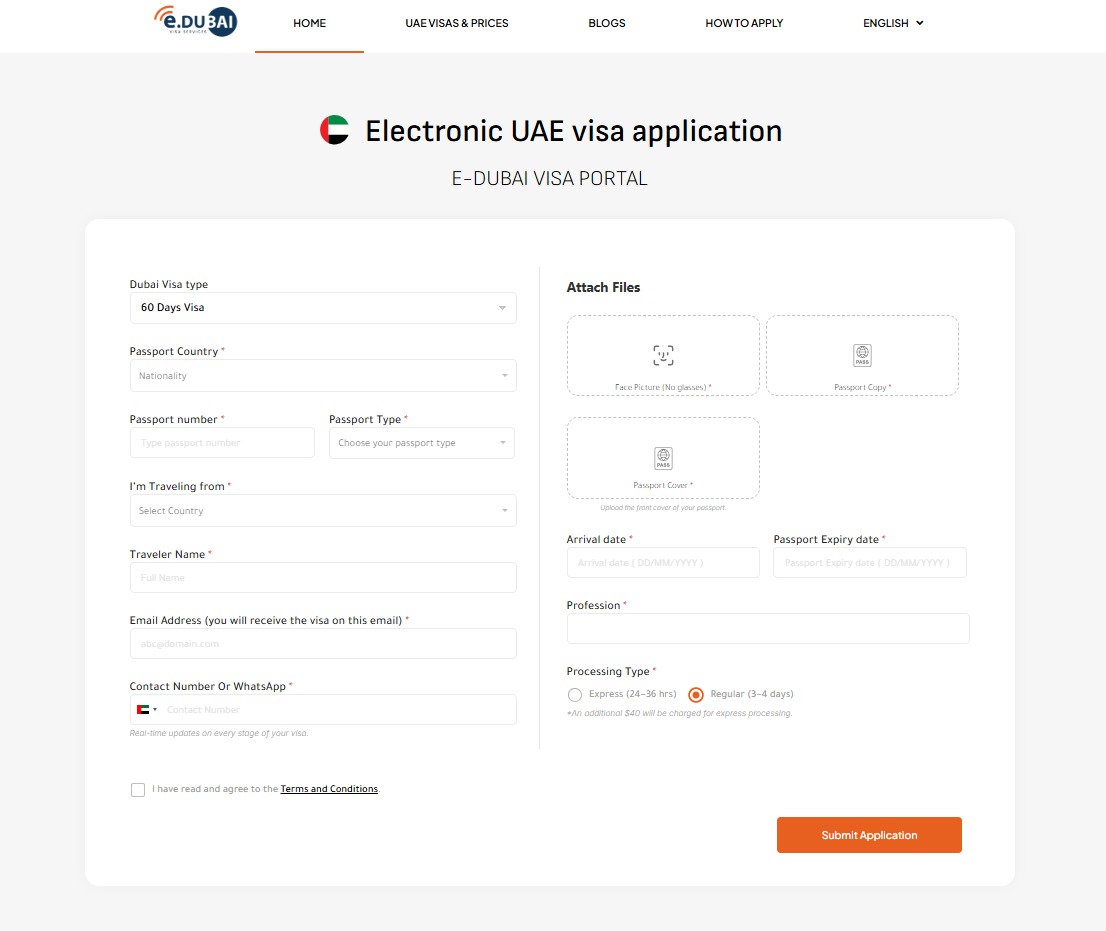This screenshot has height=931, width=1106.
Task: Open the Dubai Visa type dropdown
Action: [x=323, y=308]
